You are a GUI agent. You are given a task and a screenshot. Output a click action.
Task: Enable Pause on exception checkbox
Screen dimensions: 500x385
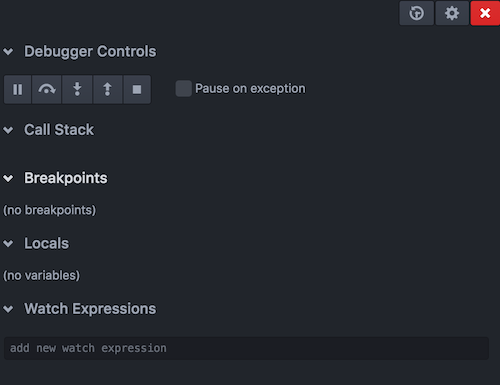183,88
